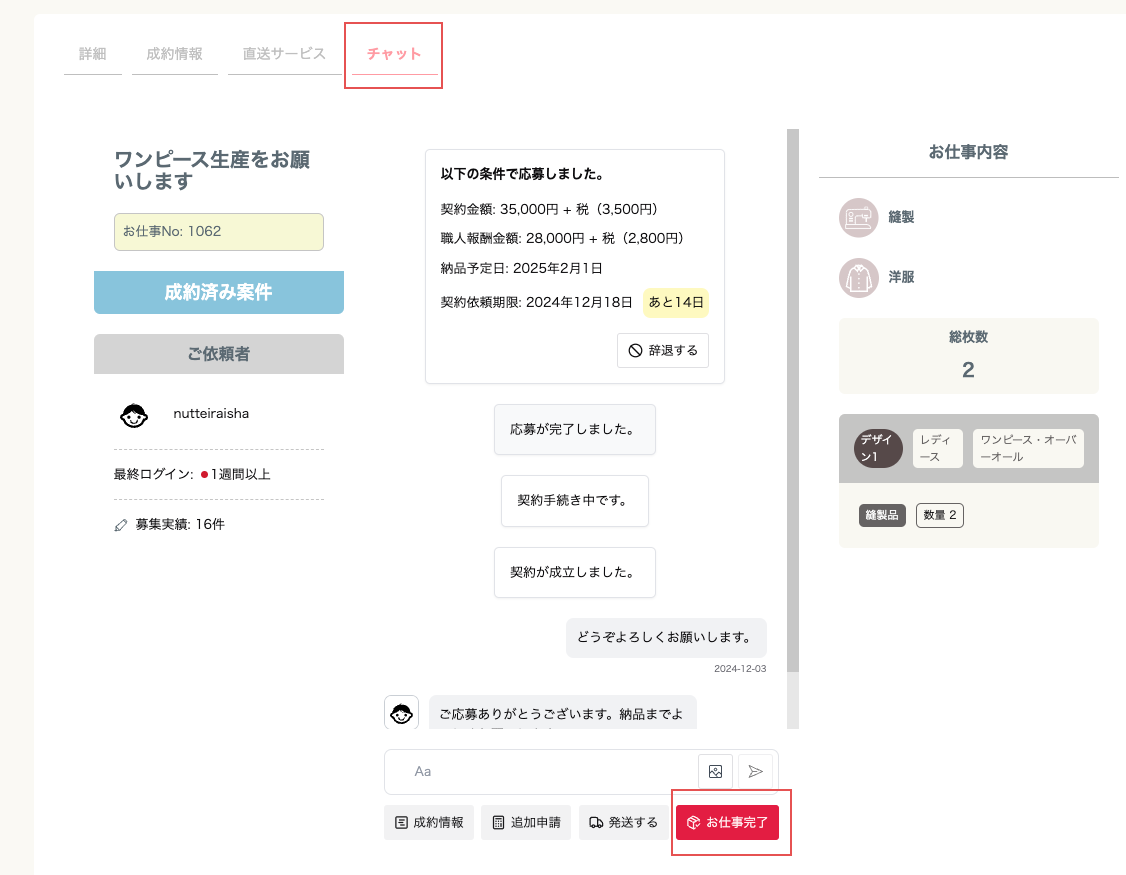Screen dimensions: 1126x875
Task: Click the pencil icon next to 募集実績
Action: click(x=121, y=525)
